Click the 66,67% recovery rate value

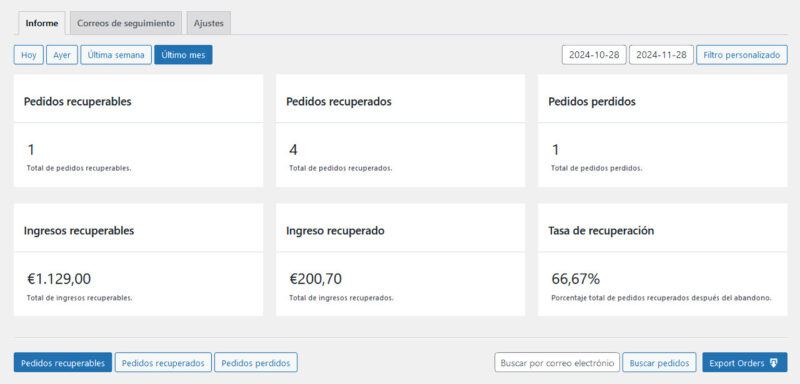pyautogui.click(x=576, y=279)
